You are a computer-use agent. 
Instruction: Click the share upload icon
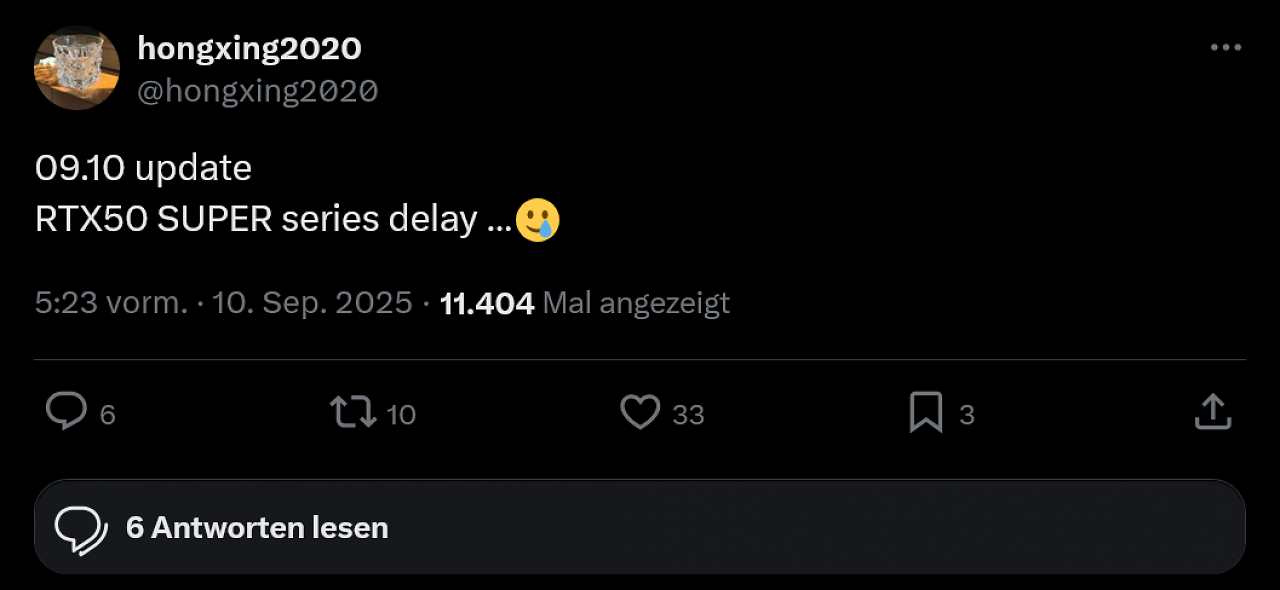tap(1212, 412)
